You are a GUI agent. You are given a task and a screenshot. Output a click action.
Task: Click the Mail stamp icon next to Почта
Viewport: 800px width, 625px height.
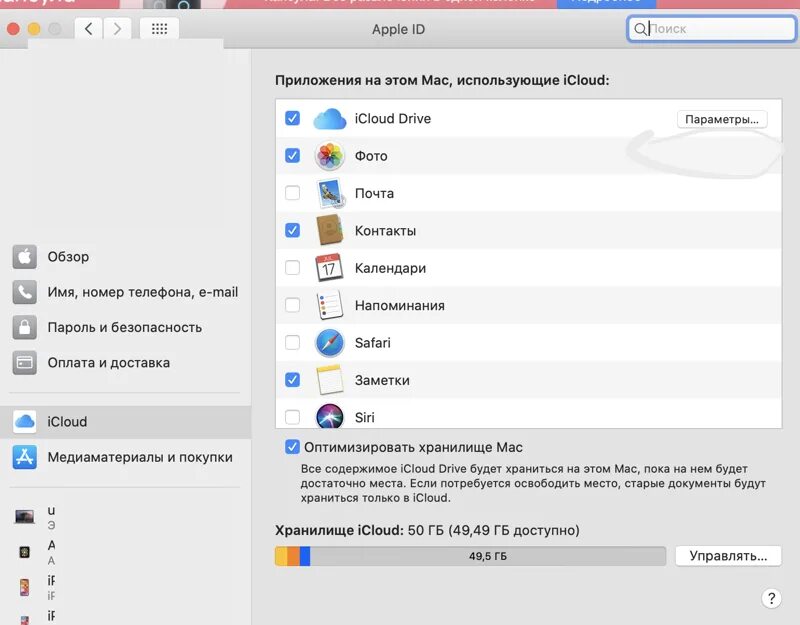tap(330, 193)
